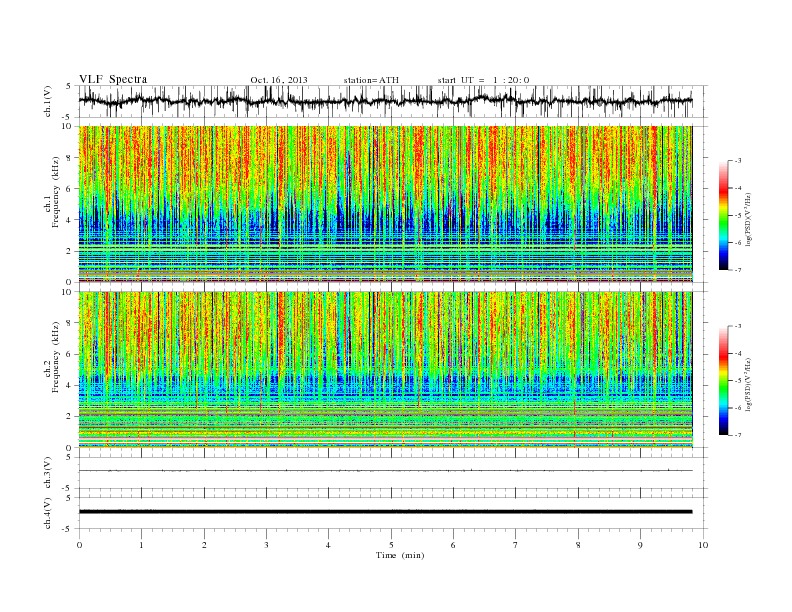Screen dimensions: 792x612
Task: Click the "2" tick on the Time axis
Action: pyautogui.click(x=204, y=545)
